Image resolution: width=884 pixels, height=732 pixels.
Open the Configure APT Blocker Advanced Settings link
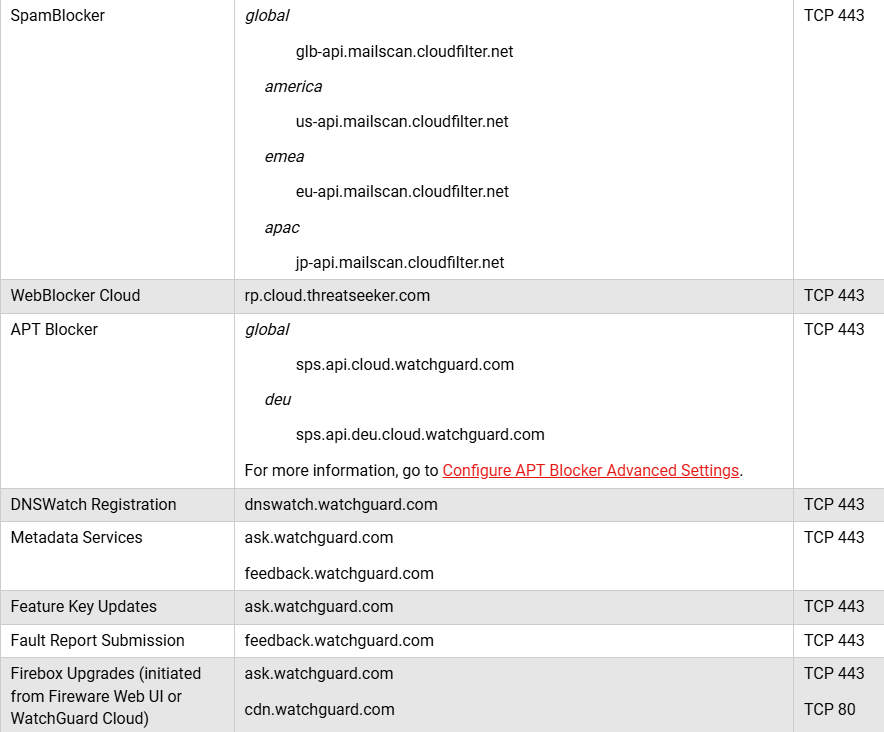590,470
